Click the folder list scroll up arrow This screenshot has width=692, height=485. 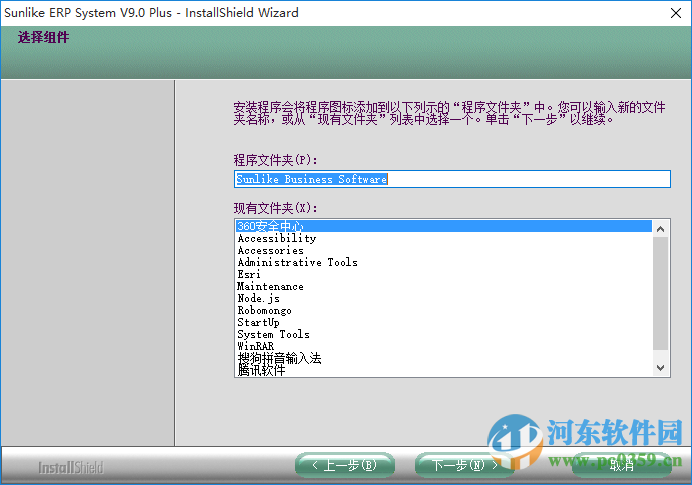click(x=660, y=229)
